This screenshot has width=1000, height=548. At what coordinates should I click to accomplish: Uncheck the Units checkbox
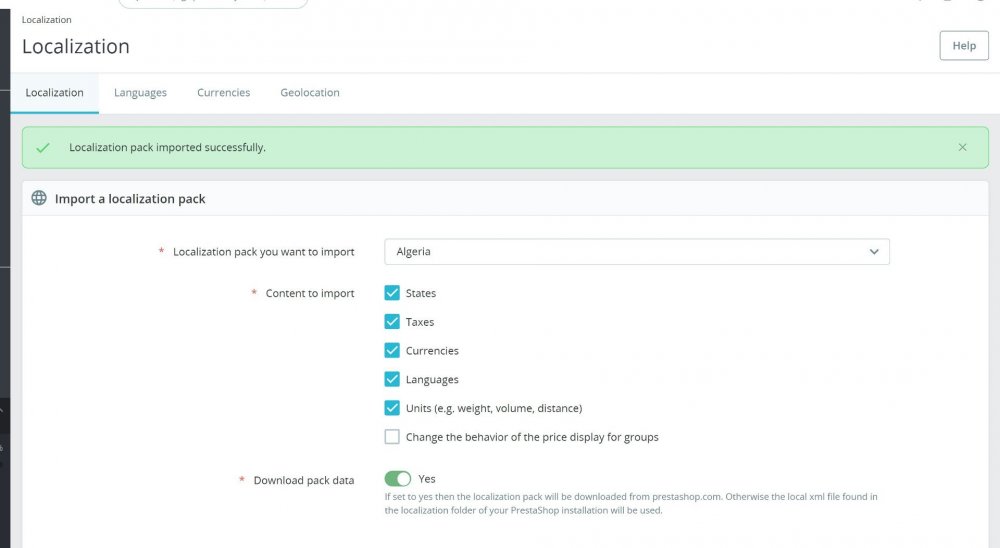pos(392,408)
